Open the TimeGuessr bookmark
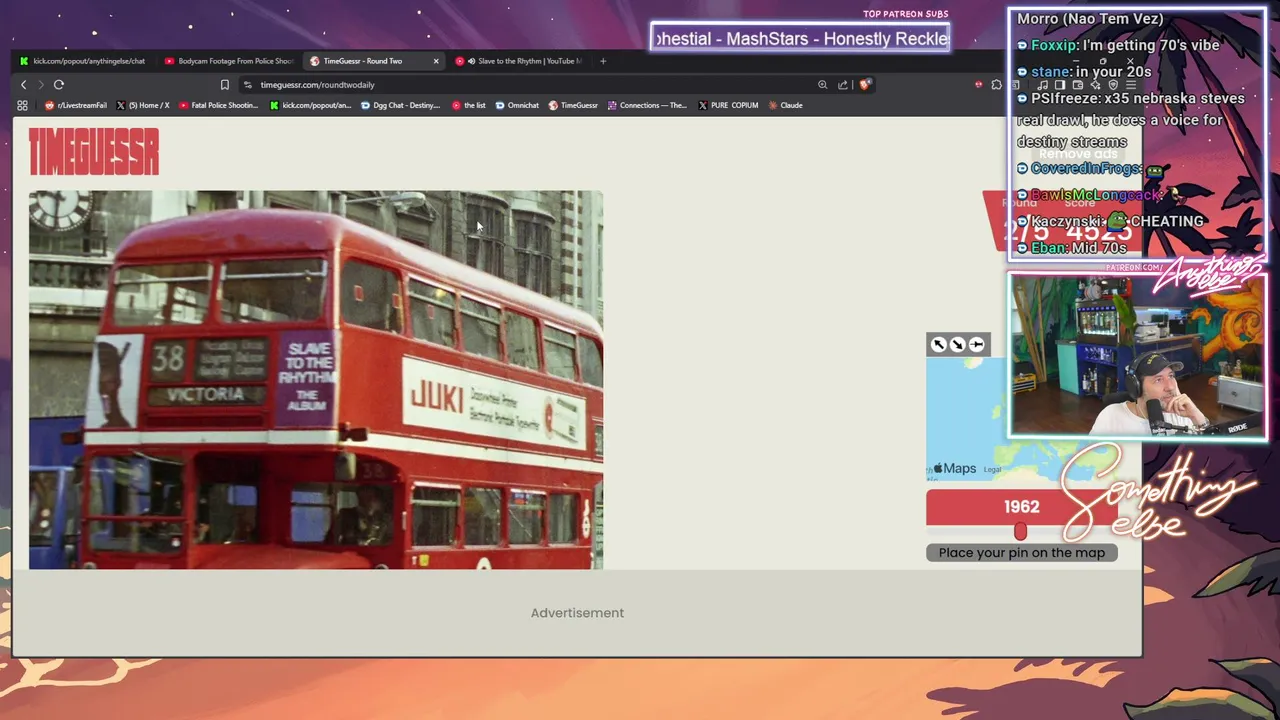 click(x=573, y=105)
